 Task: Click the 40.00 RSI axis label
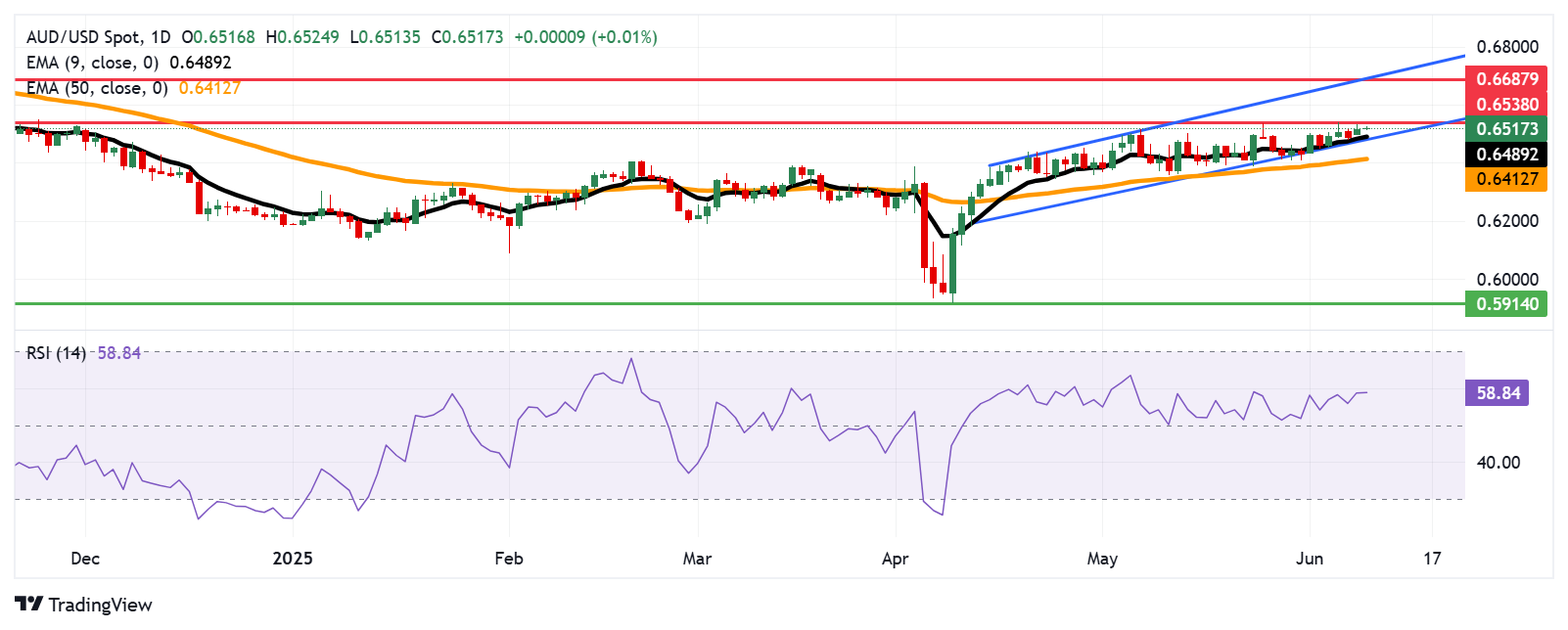point(1498,463)
